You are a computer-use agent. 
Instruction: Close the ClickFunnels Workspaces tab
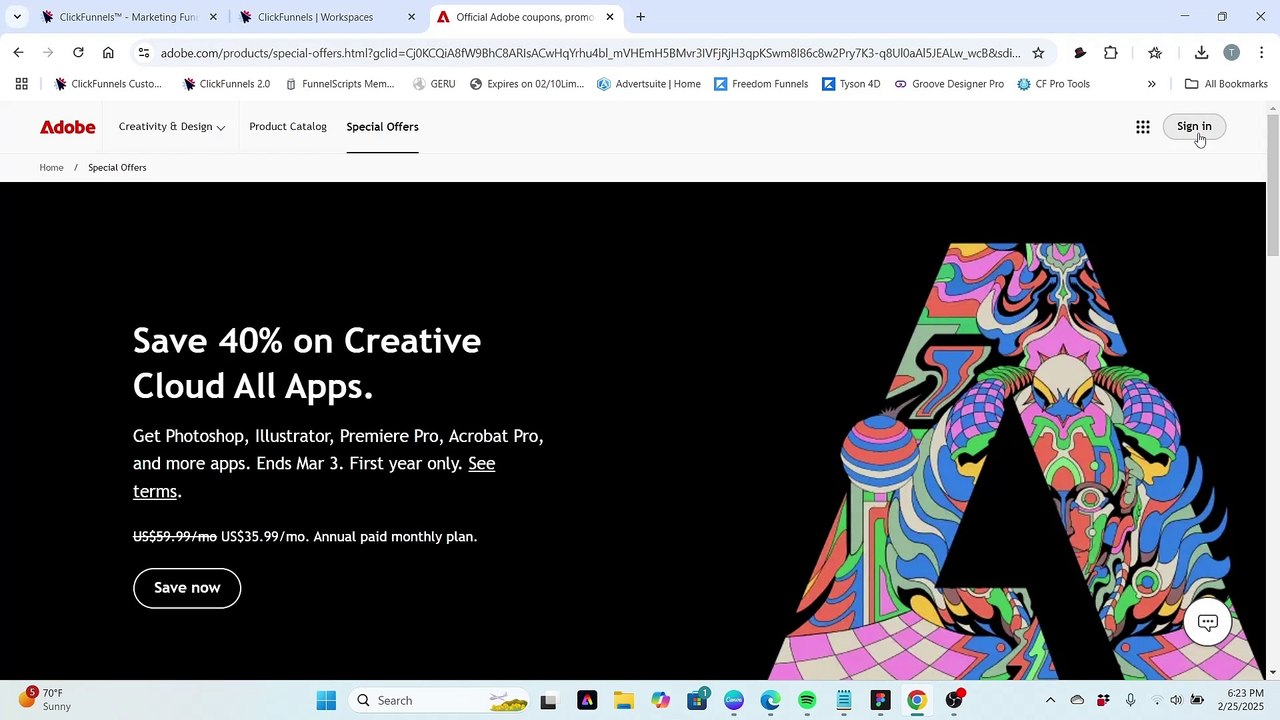pyautogui.click(x=411, y=17)
